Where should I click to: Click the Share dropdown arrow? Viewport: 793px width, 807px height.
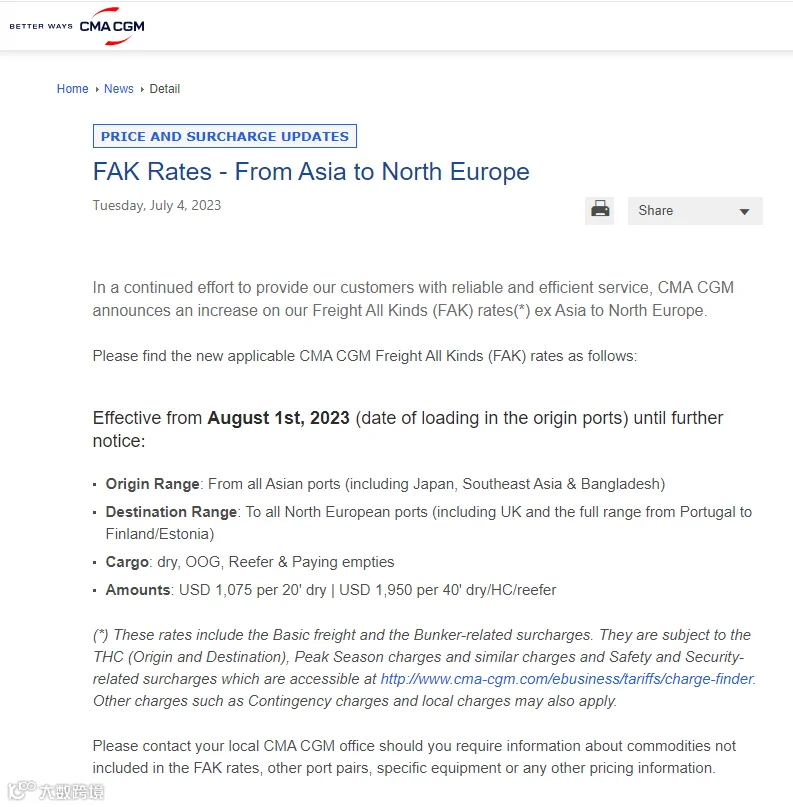[744, 212]
